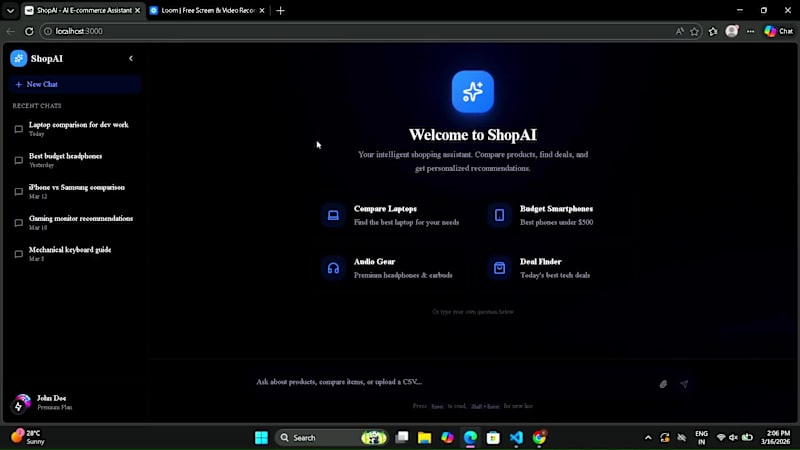Open a new browser tab
The image size is (800, 450).
[x=280, y=10]
